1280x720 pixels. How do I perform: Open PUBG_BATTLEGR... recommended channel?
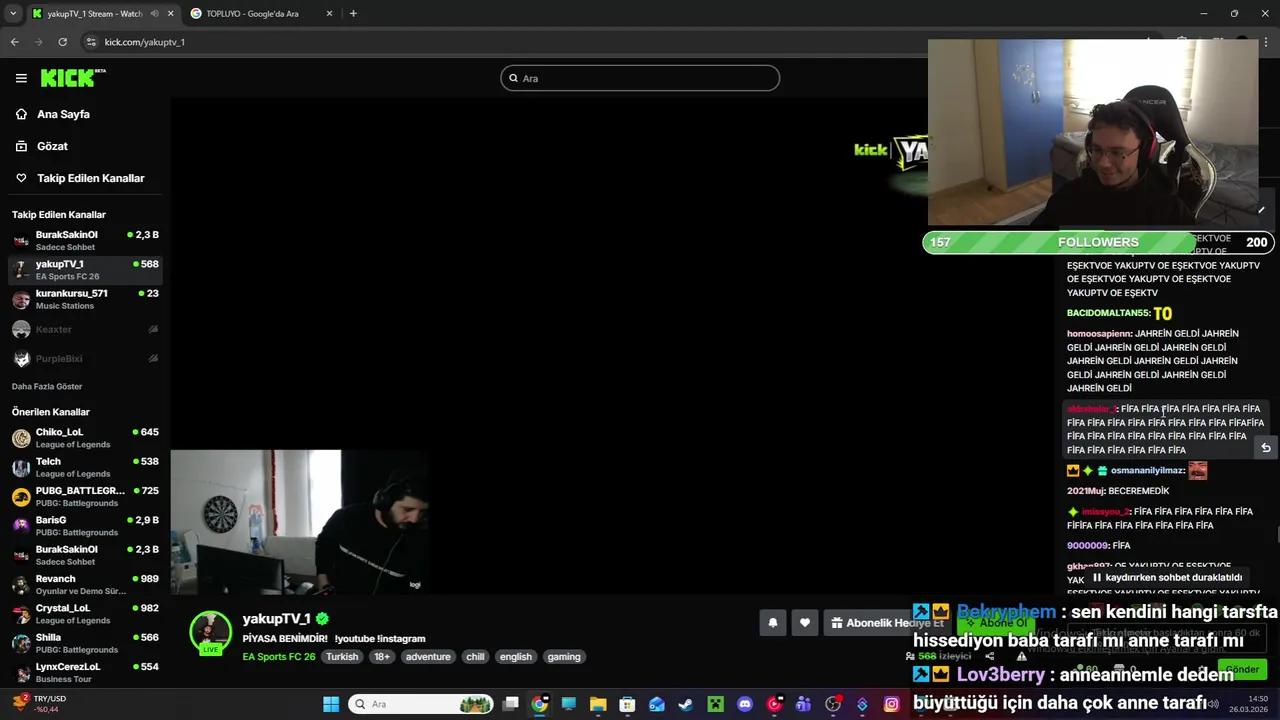pos(85,496)
